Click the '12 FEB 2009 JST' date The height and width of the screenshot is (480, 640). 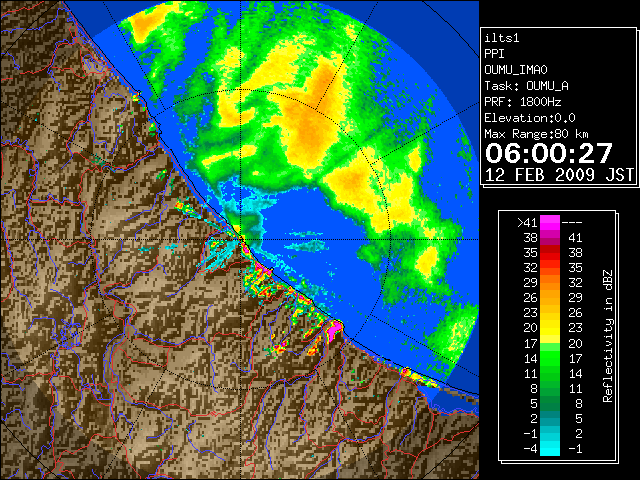pyautogui.click(x=559, y=175)
